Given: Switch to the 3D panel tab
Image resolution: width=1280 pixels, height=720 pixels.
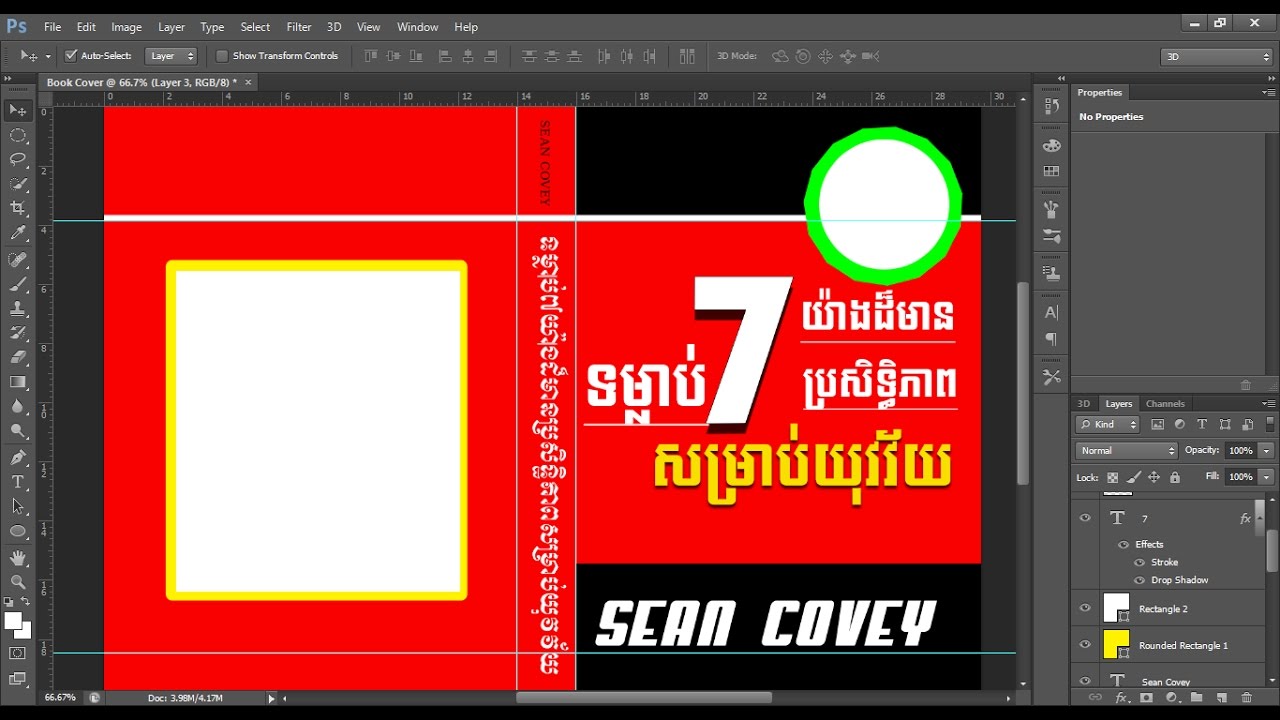Looking at the screenshot, I should coord(1084,404).
